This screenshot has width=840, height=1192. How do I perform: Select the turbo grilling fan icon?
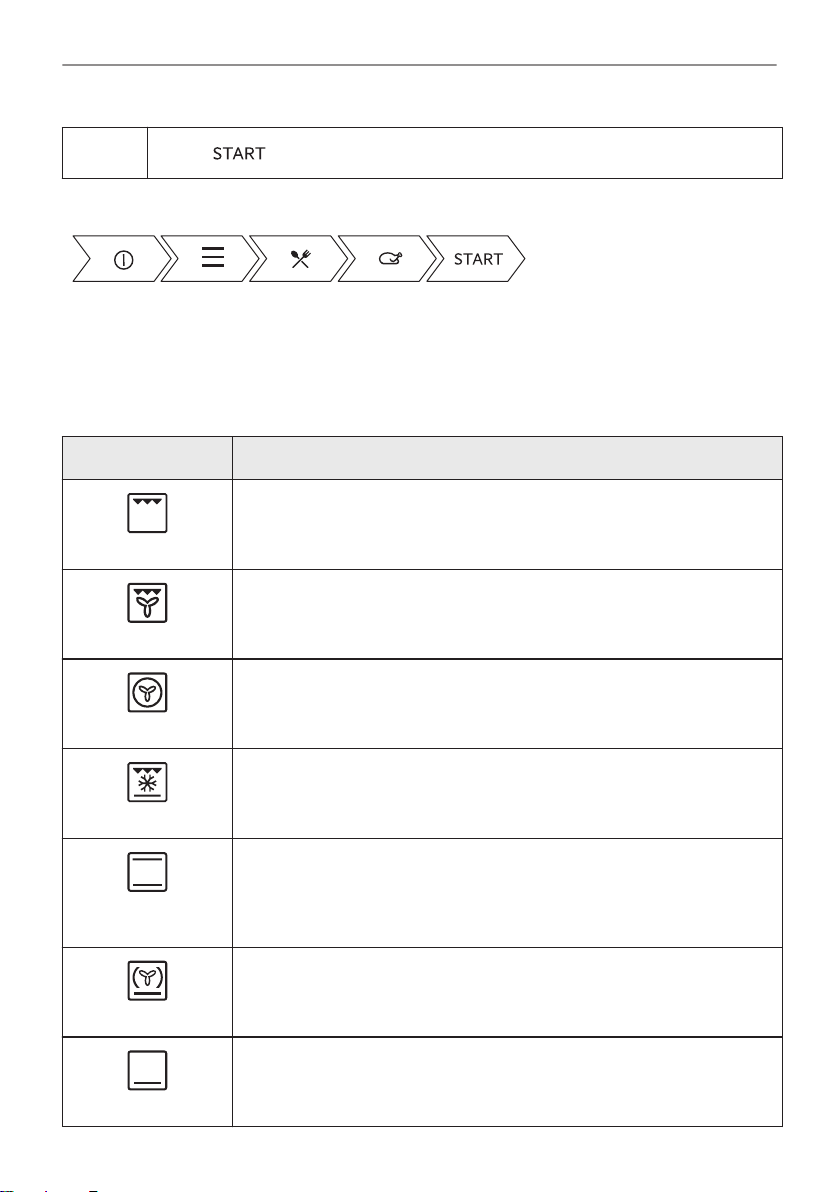click(147, 603)
